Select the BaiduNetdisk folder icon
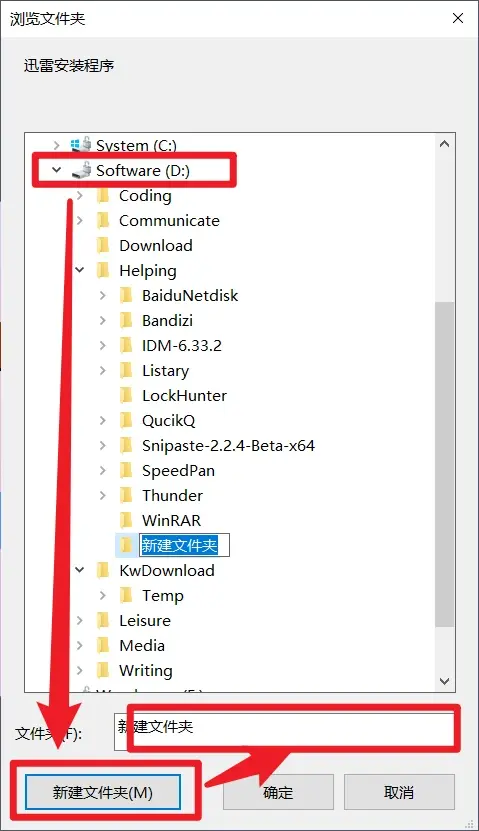The width and height of the screenshot is (479, 831). [x=126, y=295]
